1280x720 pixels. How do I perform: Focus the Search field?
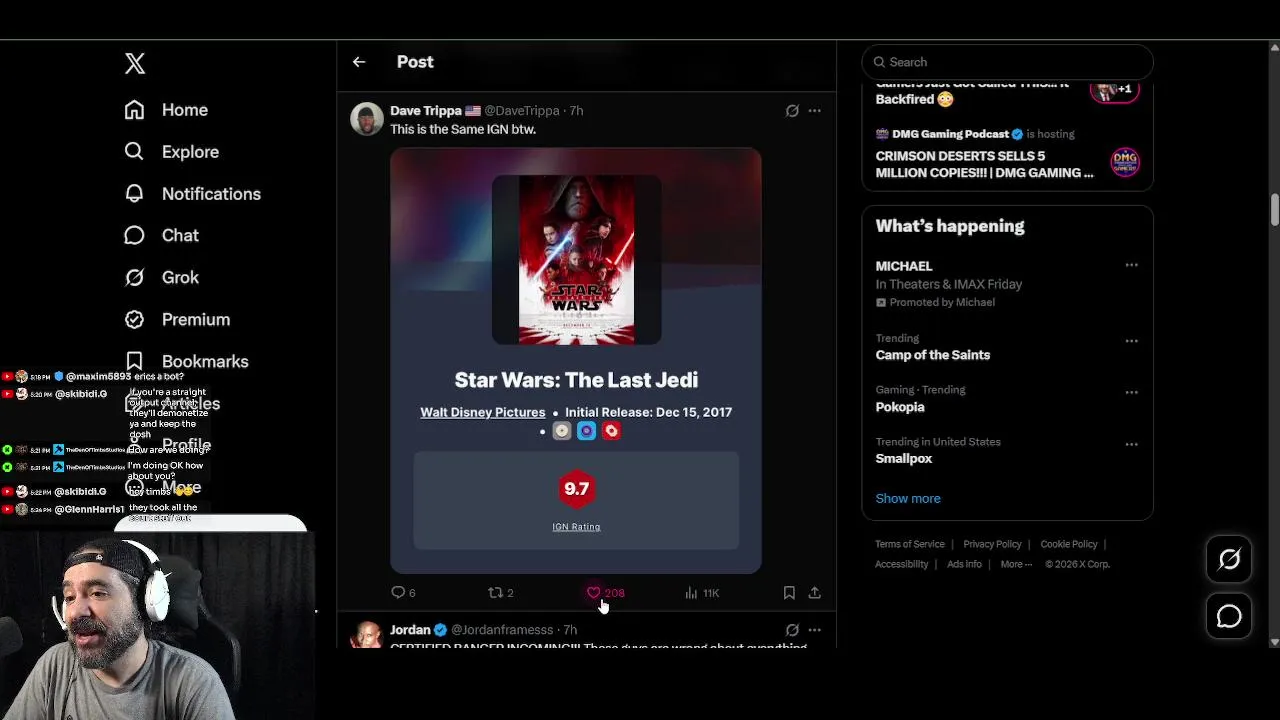[1007, 62]
